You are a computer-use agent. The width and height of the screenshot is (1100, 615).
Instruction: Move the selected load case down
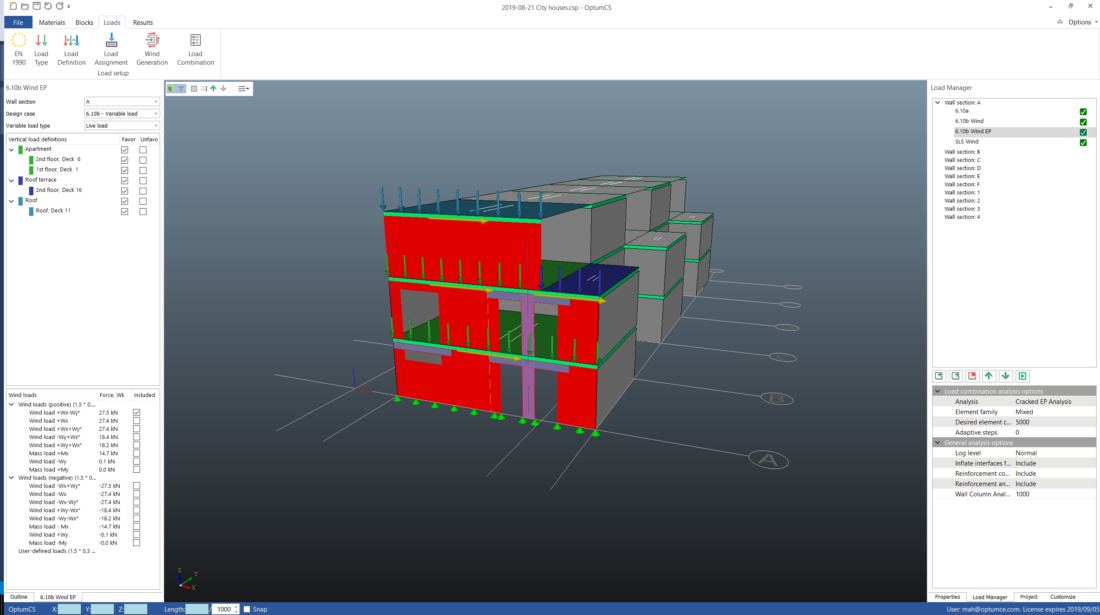pos(1006,375)
